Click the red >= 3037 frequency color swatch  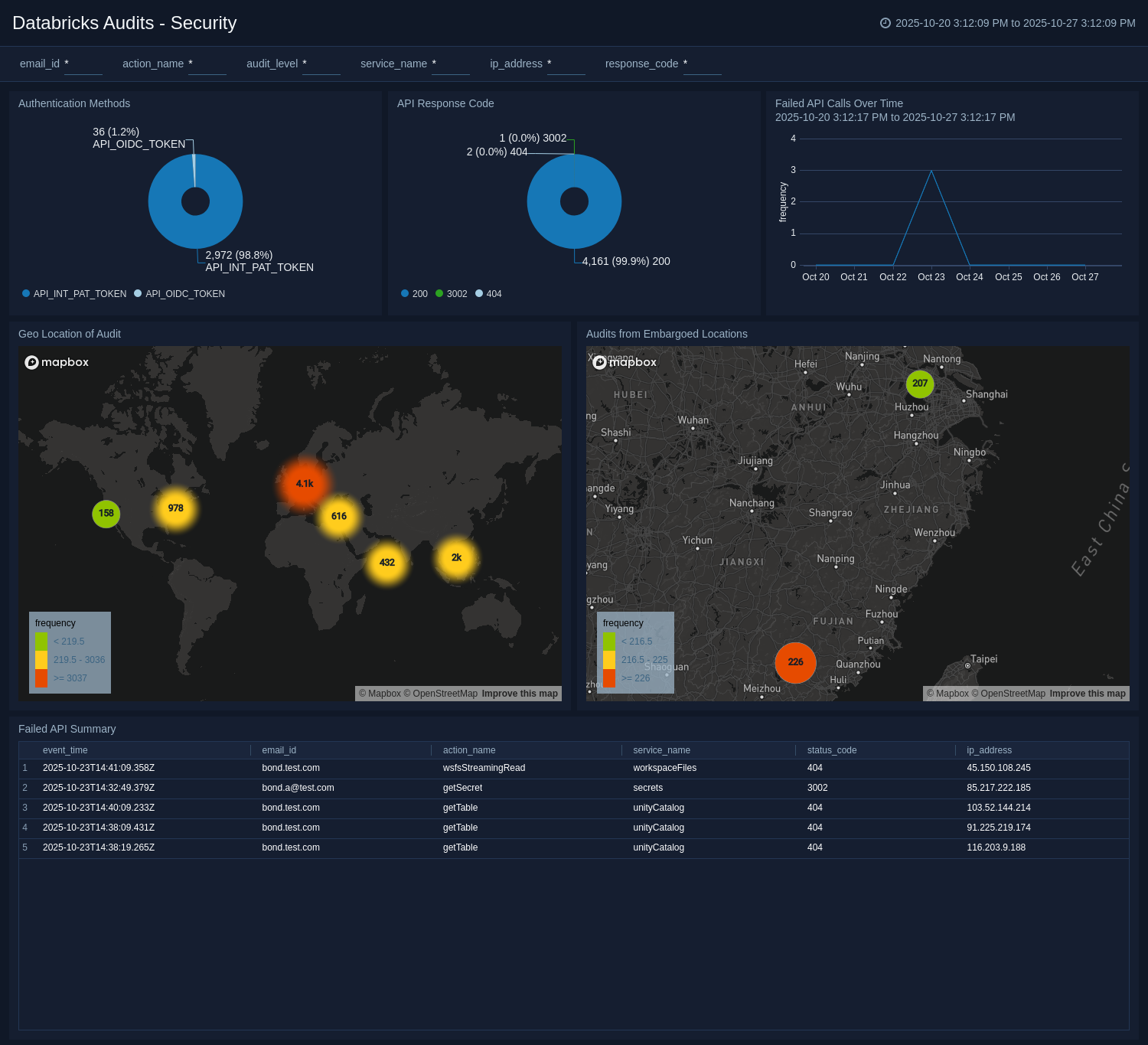click(x=41, y=678)
